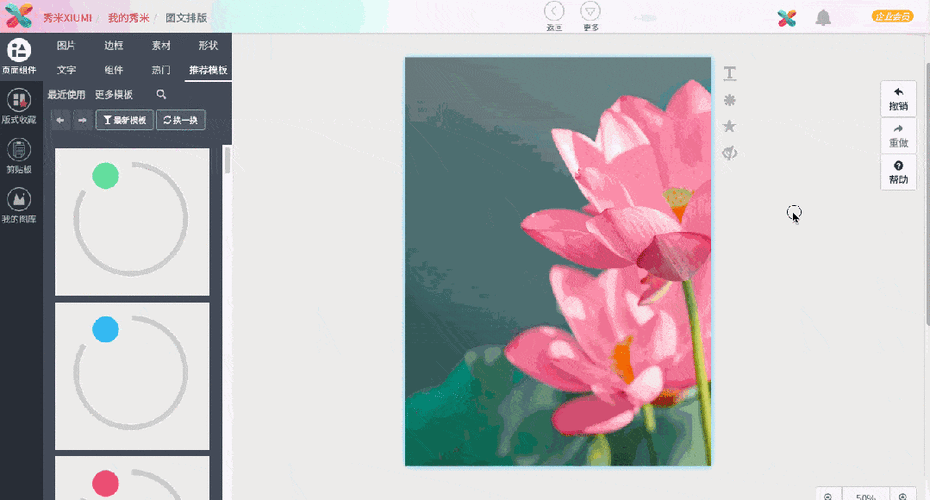
Task: Choose the red dot circle template
Action: tap(132, 478)
